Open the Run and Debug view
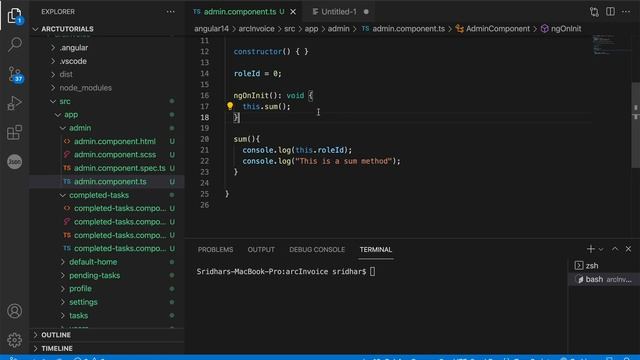This screenshot has height=360, width=640. point(14,103)
